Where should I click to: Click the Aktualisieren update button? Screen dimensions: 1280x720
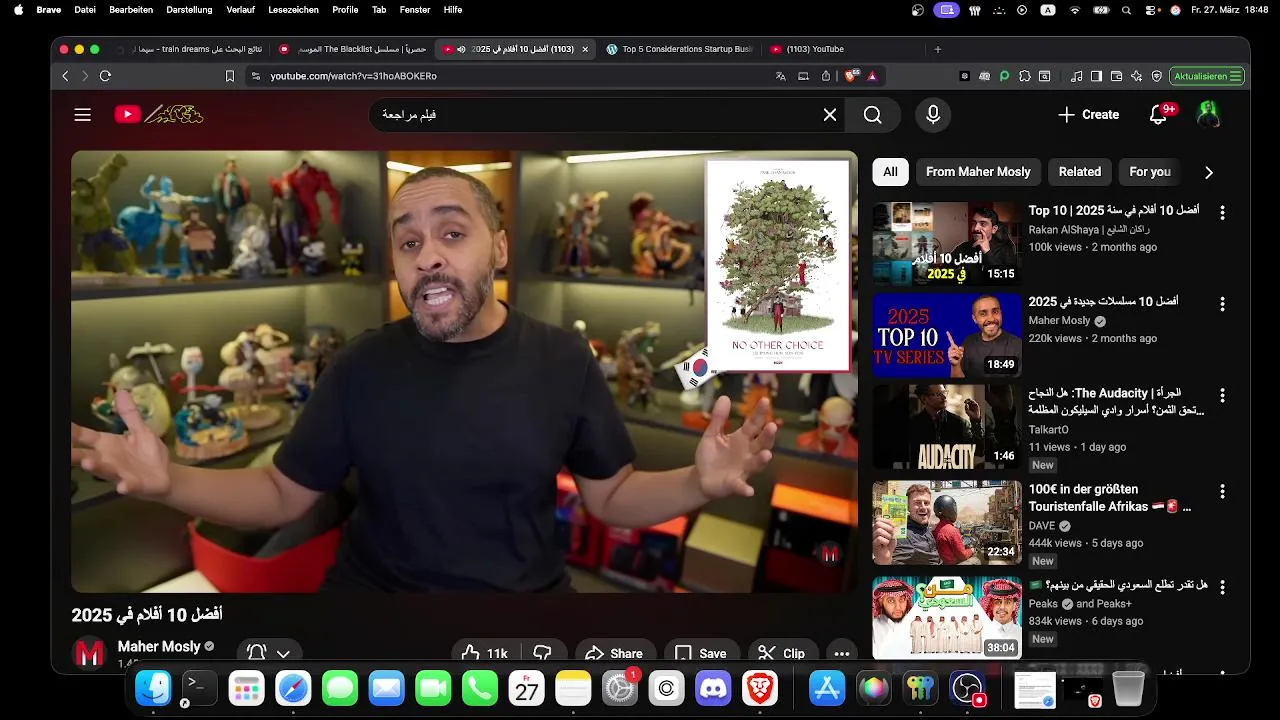(x=1208, y=76)
